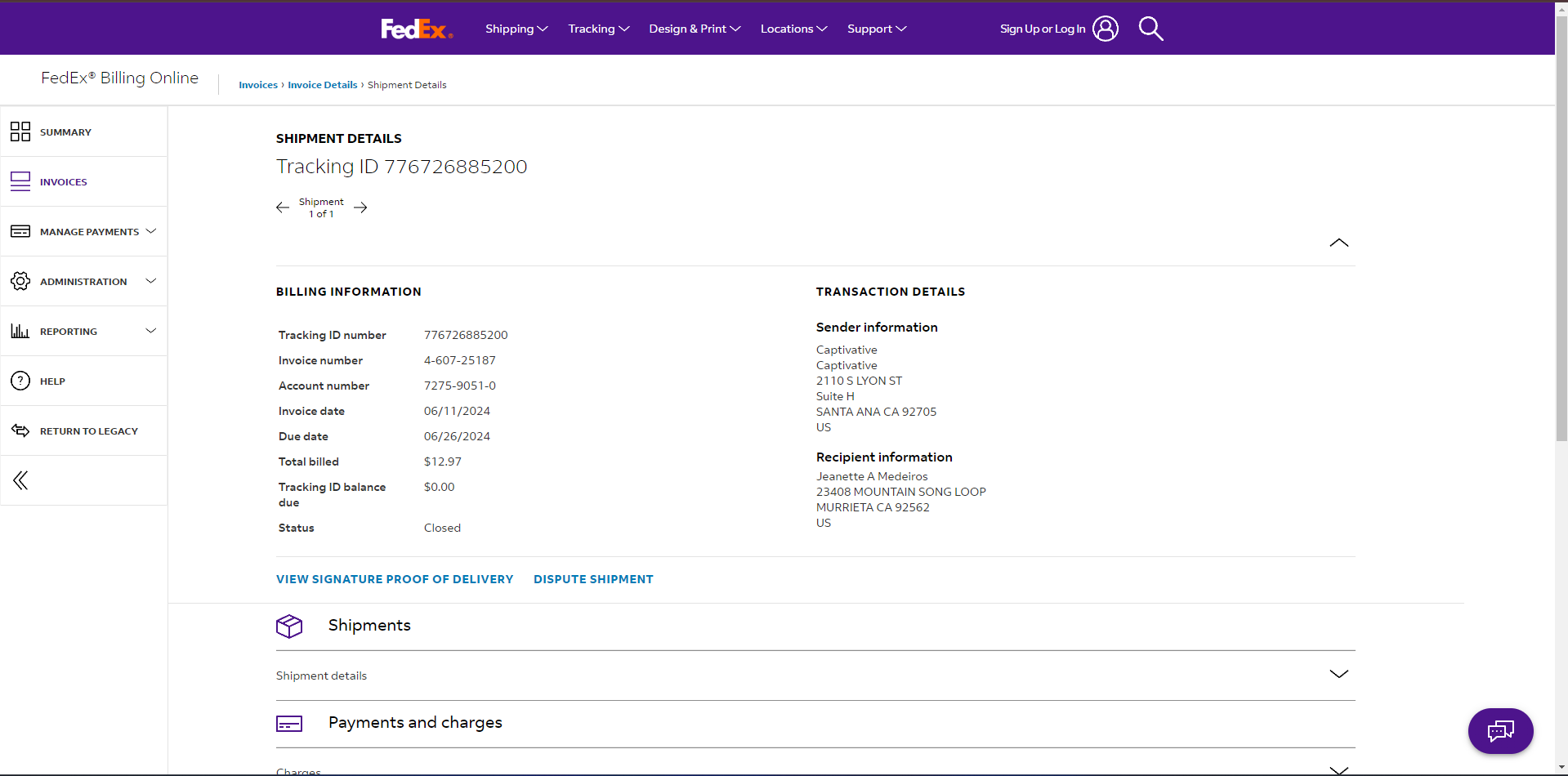Expand Manage Payments chevron
Image resolution: width=1568 pixels, height=776 pixels.
point(151,231)
